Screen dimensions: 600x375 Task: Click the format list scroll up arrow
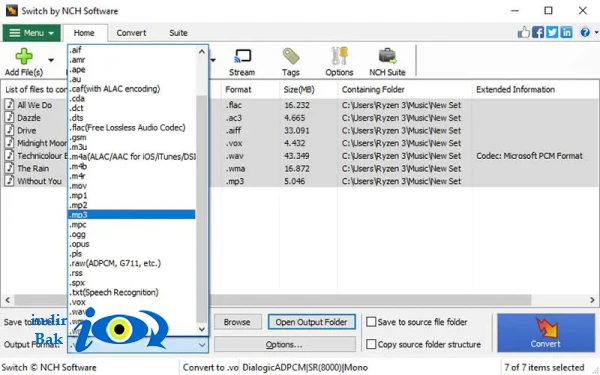202,51
